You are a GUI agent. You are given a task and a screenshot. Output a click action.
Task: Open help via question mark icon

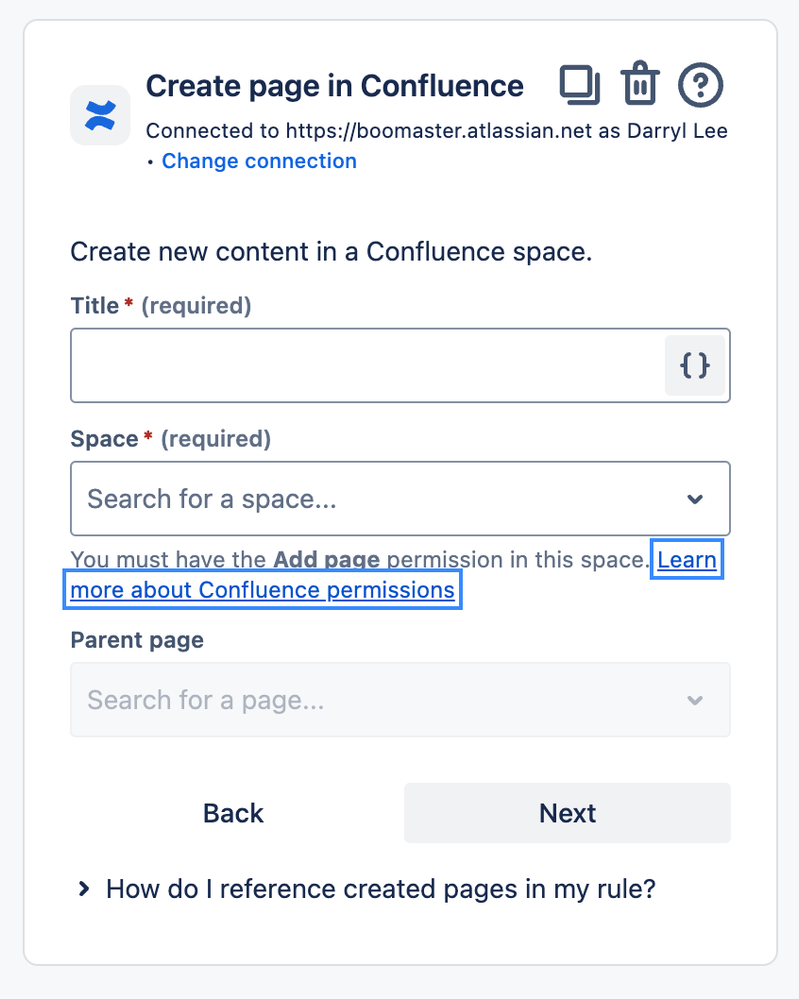[700, 84]
